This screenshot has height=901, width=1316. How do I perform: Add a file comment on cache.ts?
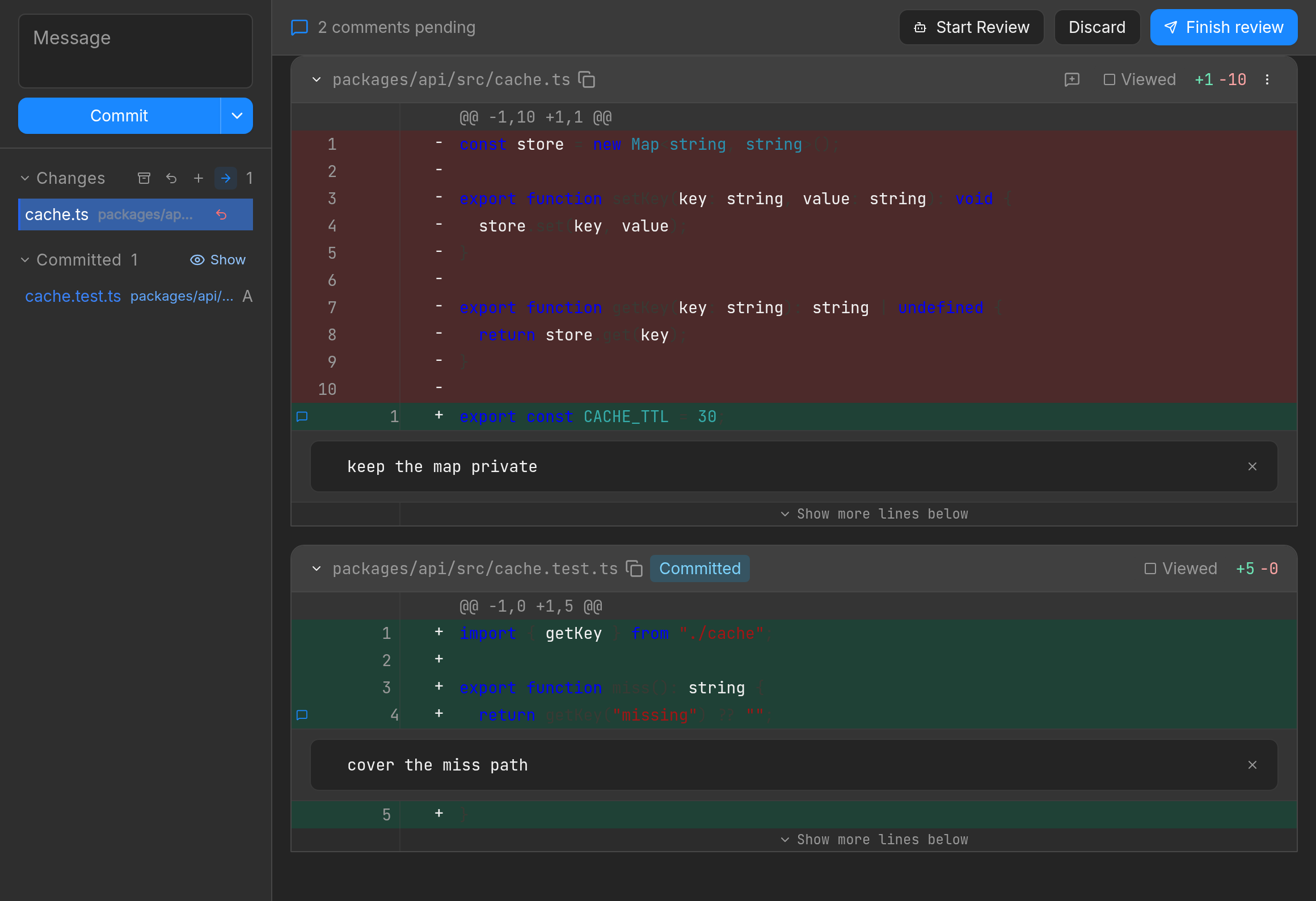click(x=1072, y=79)
